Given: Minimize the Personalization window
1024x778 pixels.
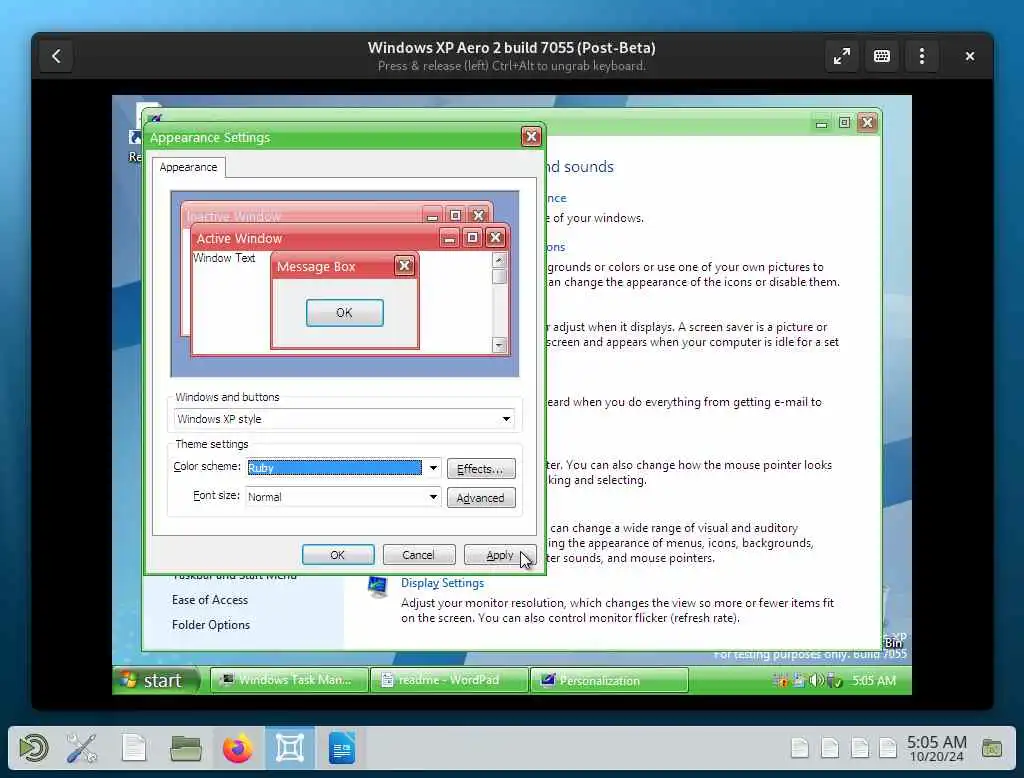Looking at the screenshot, I should (x=821, y=123).
